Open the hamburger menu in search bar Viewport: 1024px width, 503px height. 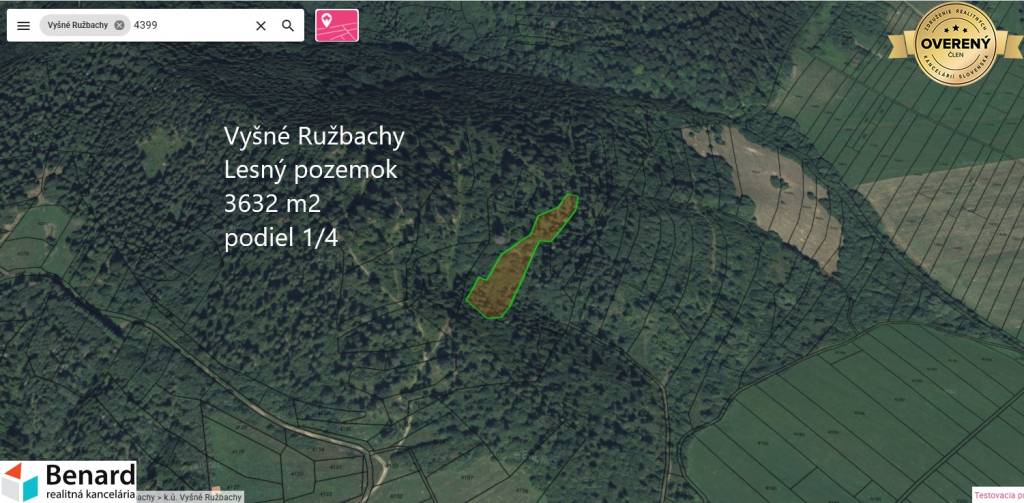tap(23, 26)
